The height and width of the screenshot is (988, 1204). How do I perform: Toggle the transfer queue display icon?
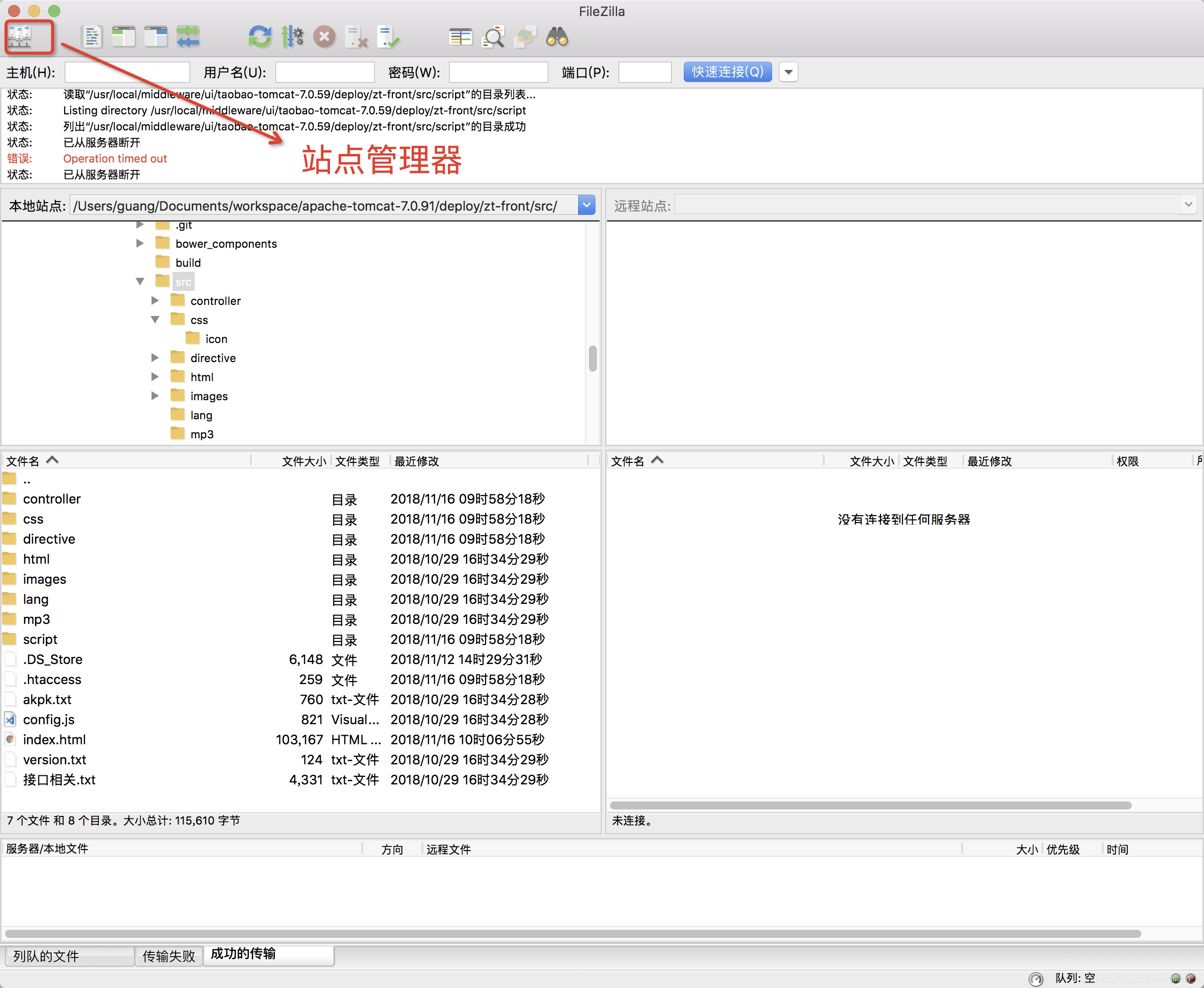pyautogui.click(x=188, y=37)
